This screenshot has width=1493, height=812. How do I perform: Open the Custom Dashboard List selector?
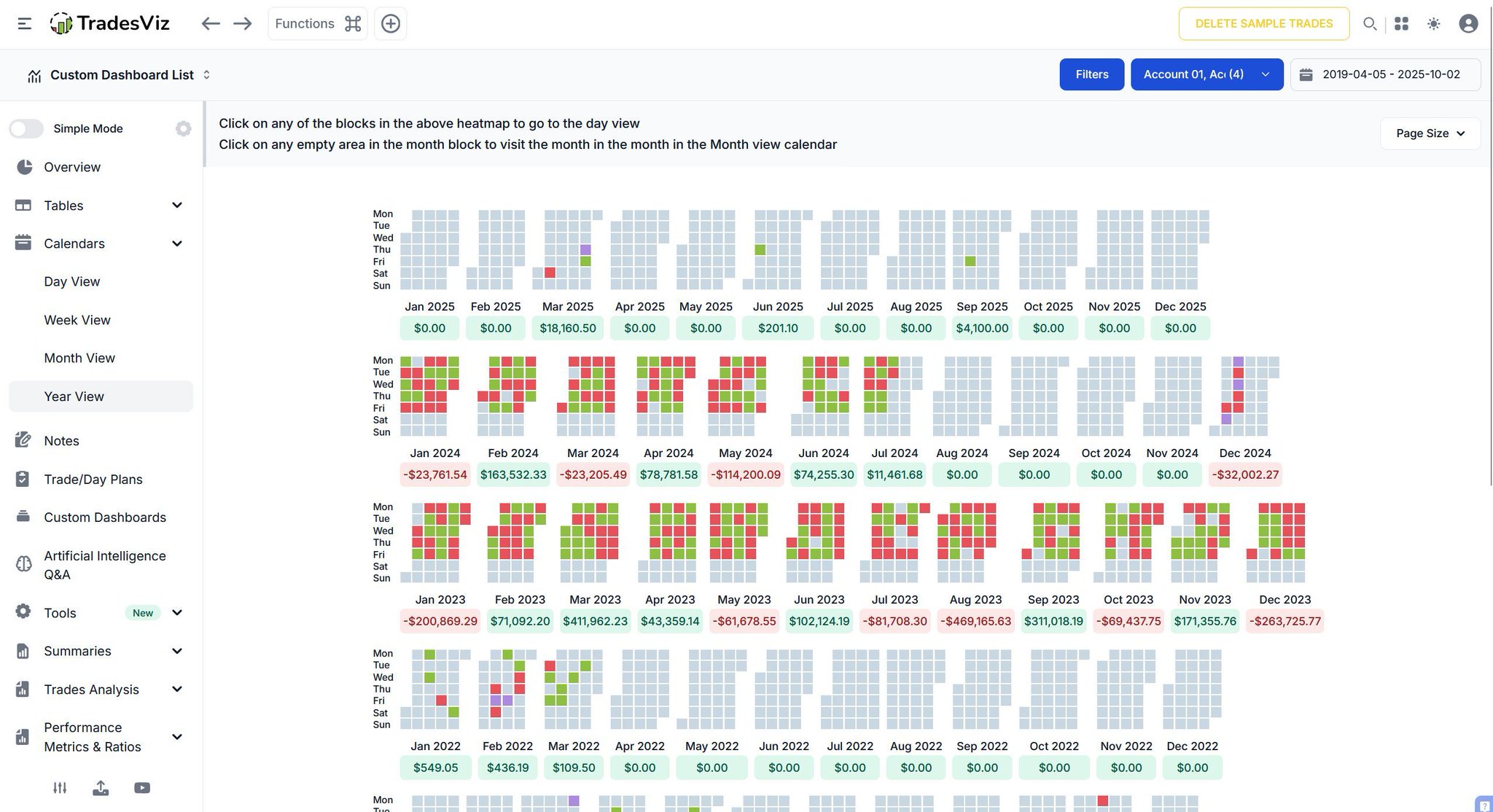click(120, 75)
